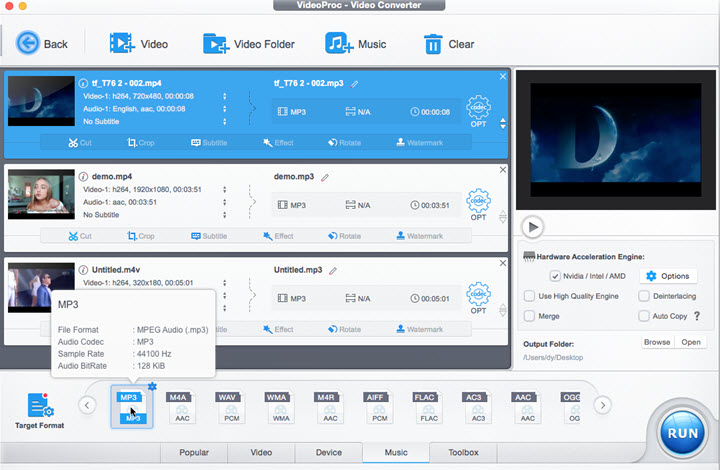Expand video track selector for demo.mp4
This screenshot has width=720, height=470.
pos(225,189)
